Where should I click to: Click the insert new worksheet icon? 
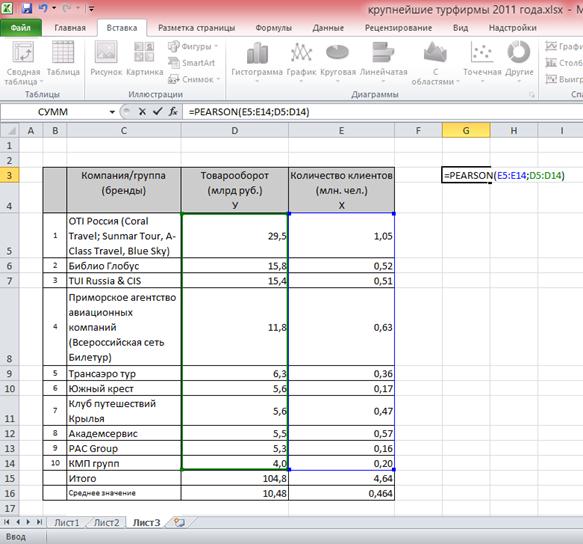(x=180, y=522)
